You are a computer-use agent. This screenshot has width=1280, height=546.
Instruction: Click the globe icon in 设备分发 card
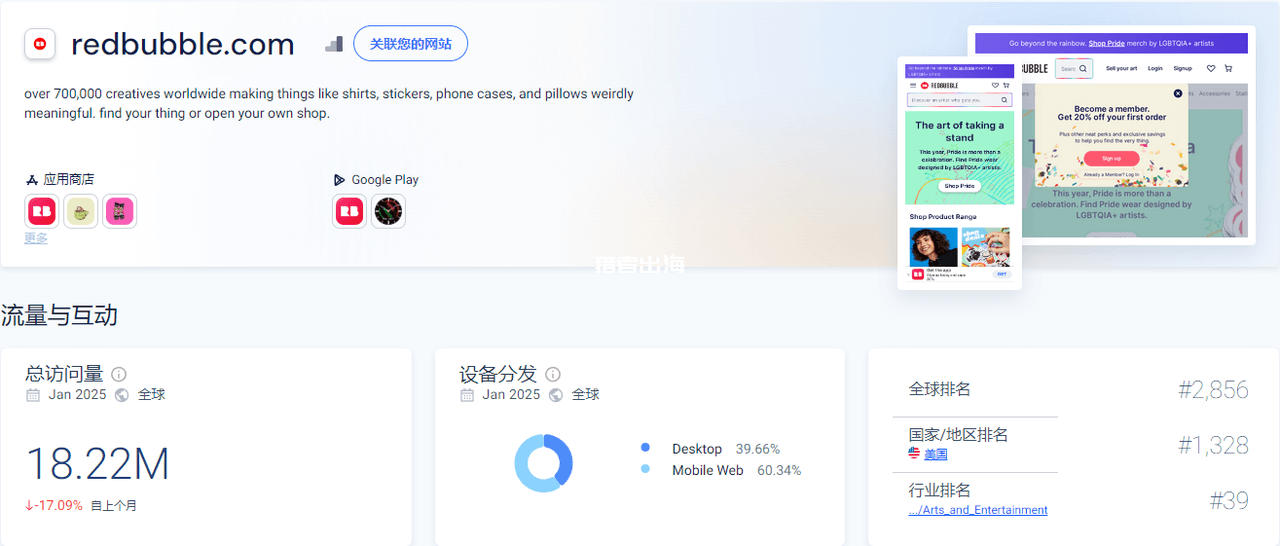pyautogui.click(x=556, y=395)
